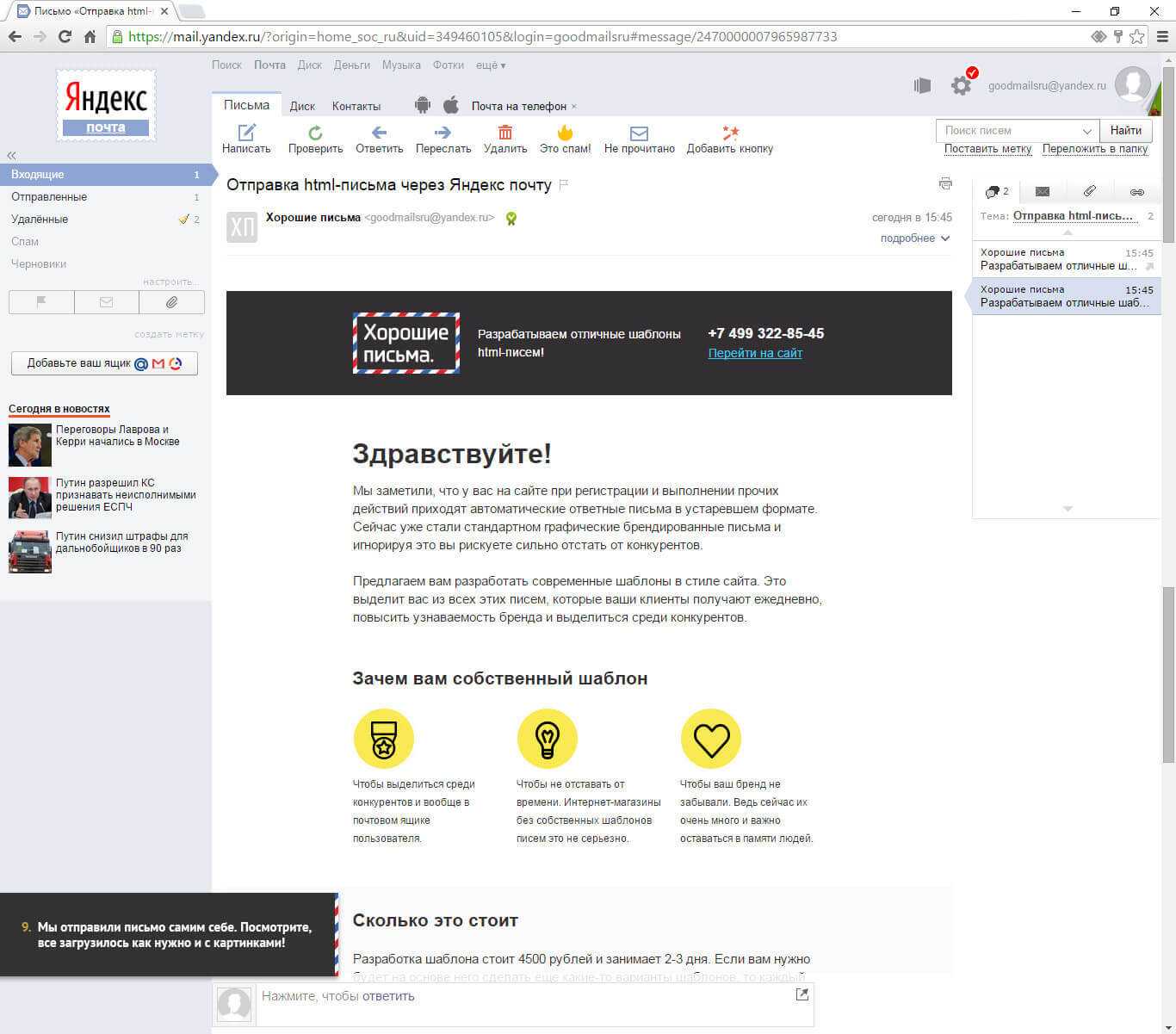The image size is (1176, 1034).
Task: Mark email as spam with flame icon
Action: [565, 133]
